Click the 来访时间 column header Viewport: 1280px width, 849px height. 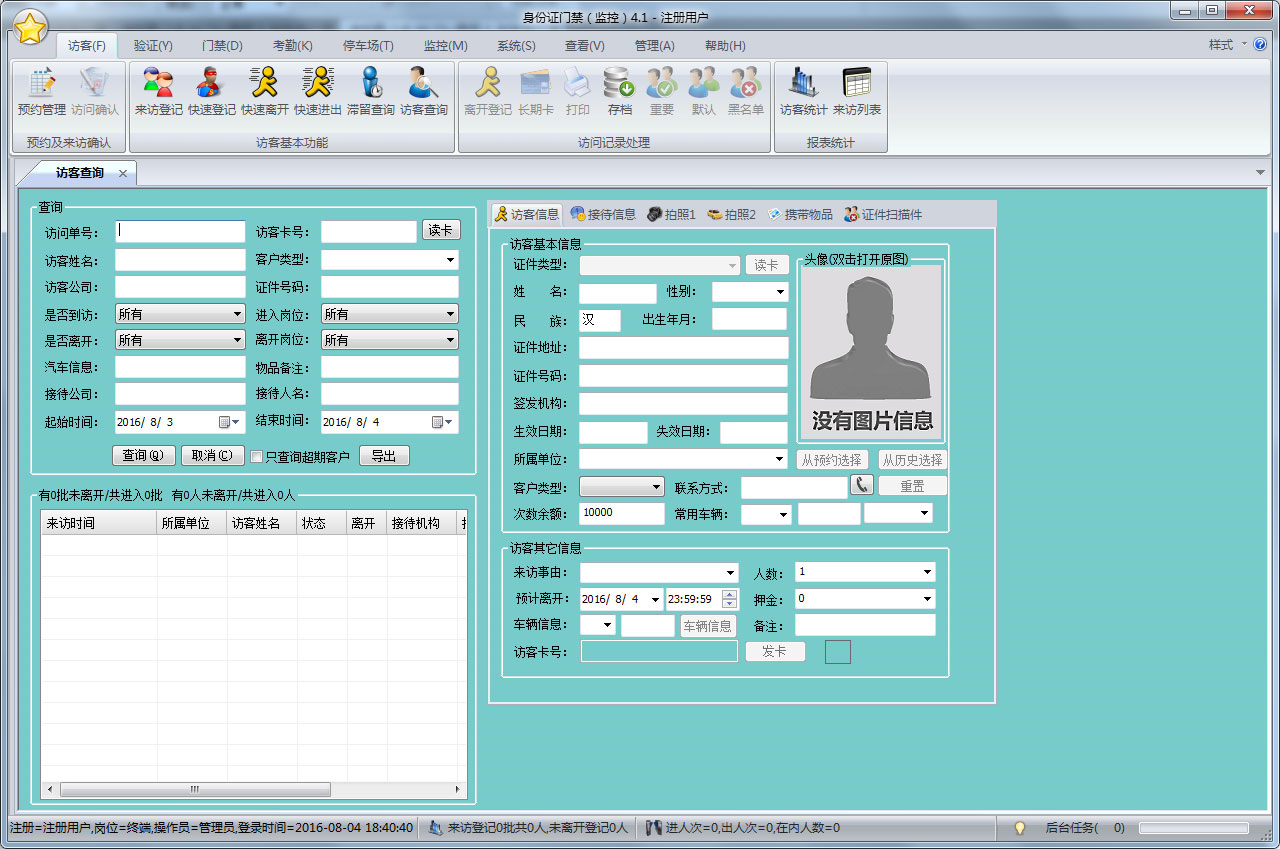99,523
